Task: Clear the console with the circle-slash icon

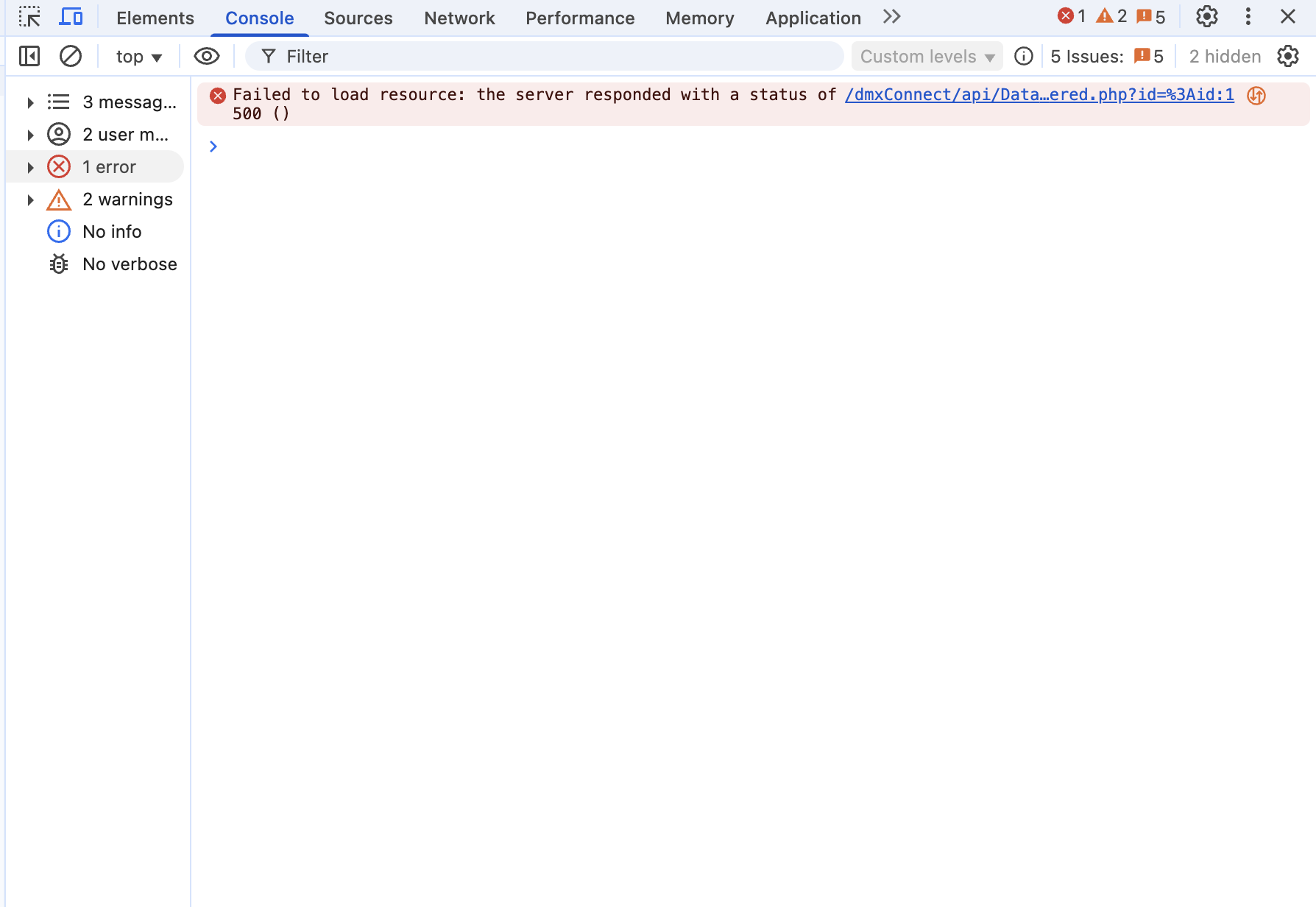Action: pyautogui.click(x=71, y=56)
